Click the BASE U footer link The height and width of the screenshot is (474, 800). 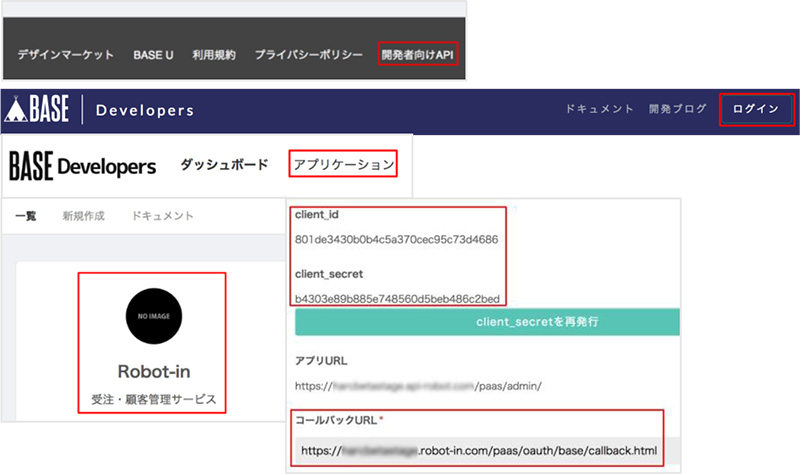153,55
